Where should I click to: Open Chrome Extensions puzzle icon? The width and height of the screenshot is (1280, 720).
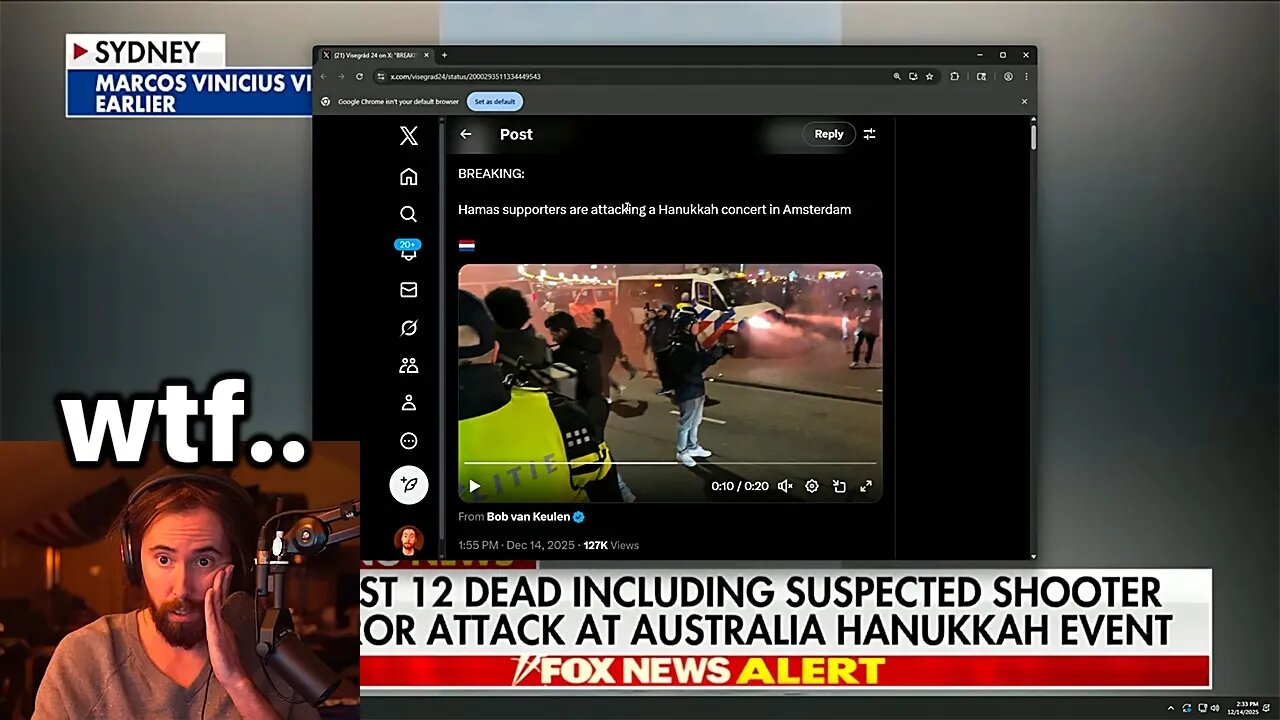click(x=955, y=76)
